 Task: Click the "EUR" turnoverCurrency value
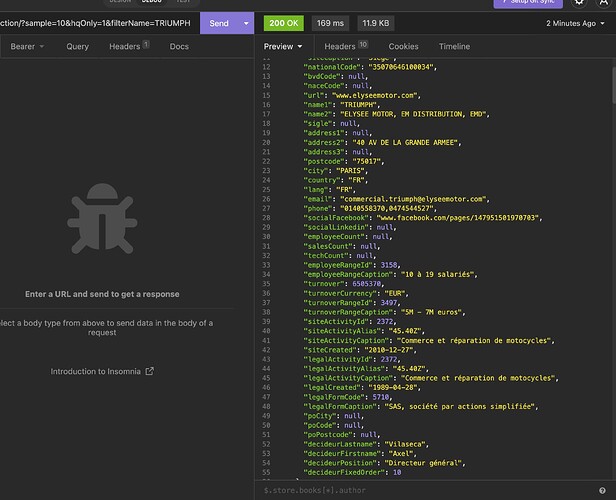[395, 293]
